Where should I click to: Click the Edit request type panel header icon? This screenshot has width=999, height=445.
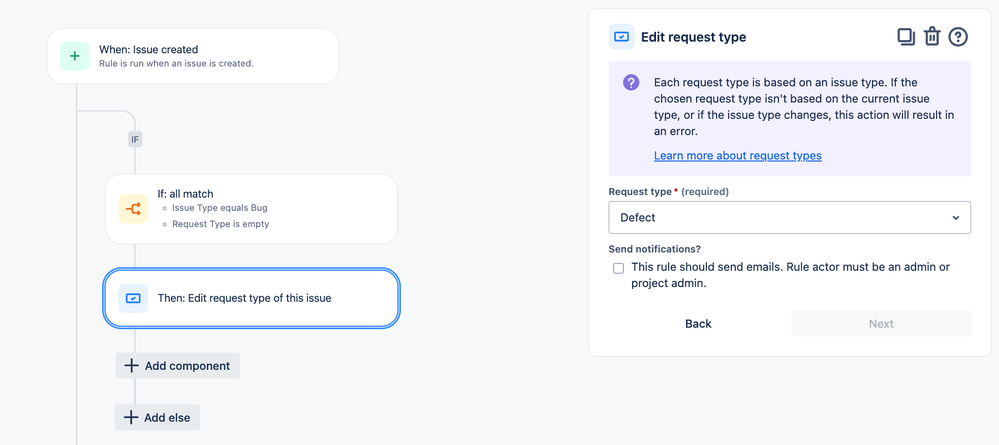click(621, 37)
